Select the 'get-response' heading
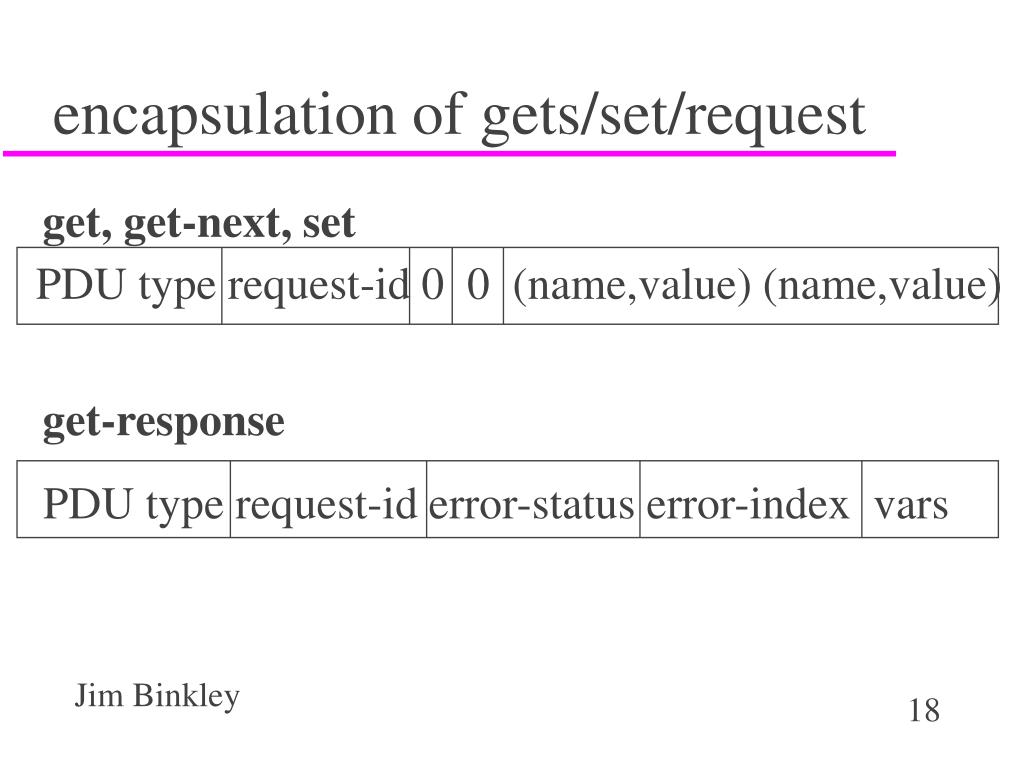Viewport: 1024px width, 768px height. [x=163, y=423]
